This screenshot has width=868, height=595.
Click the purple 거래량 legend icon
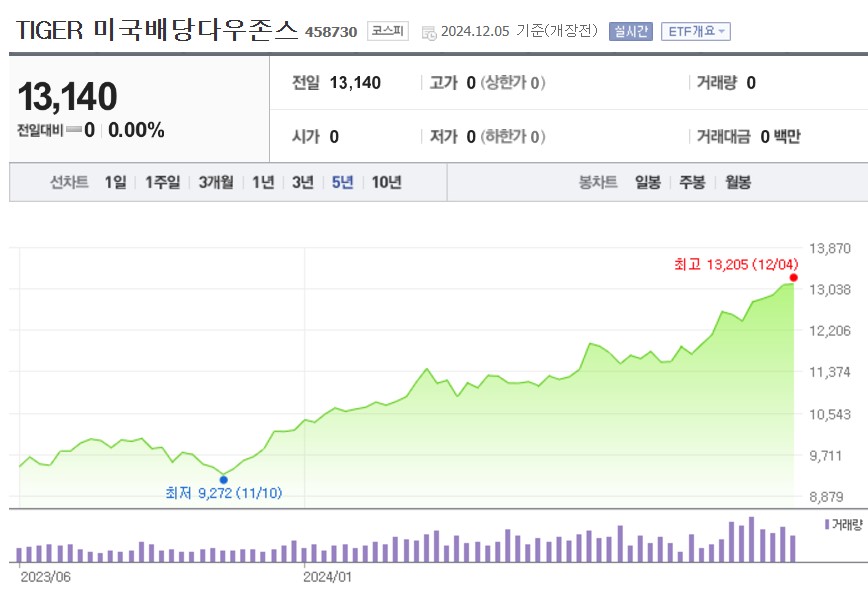[x=827, y=524]
